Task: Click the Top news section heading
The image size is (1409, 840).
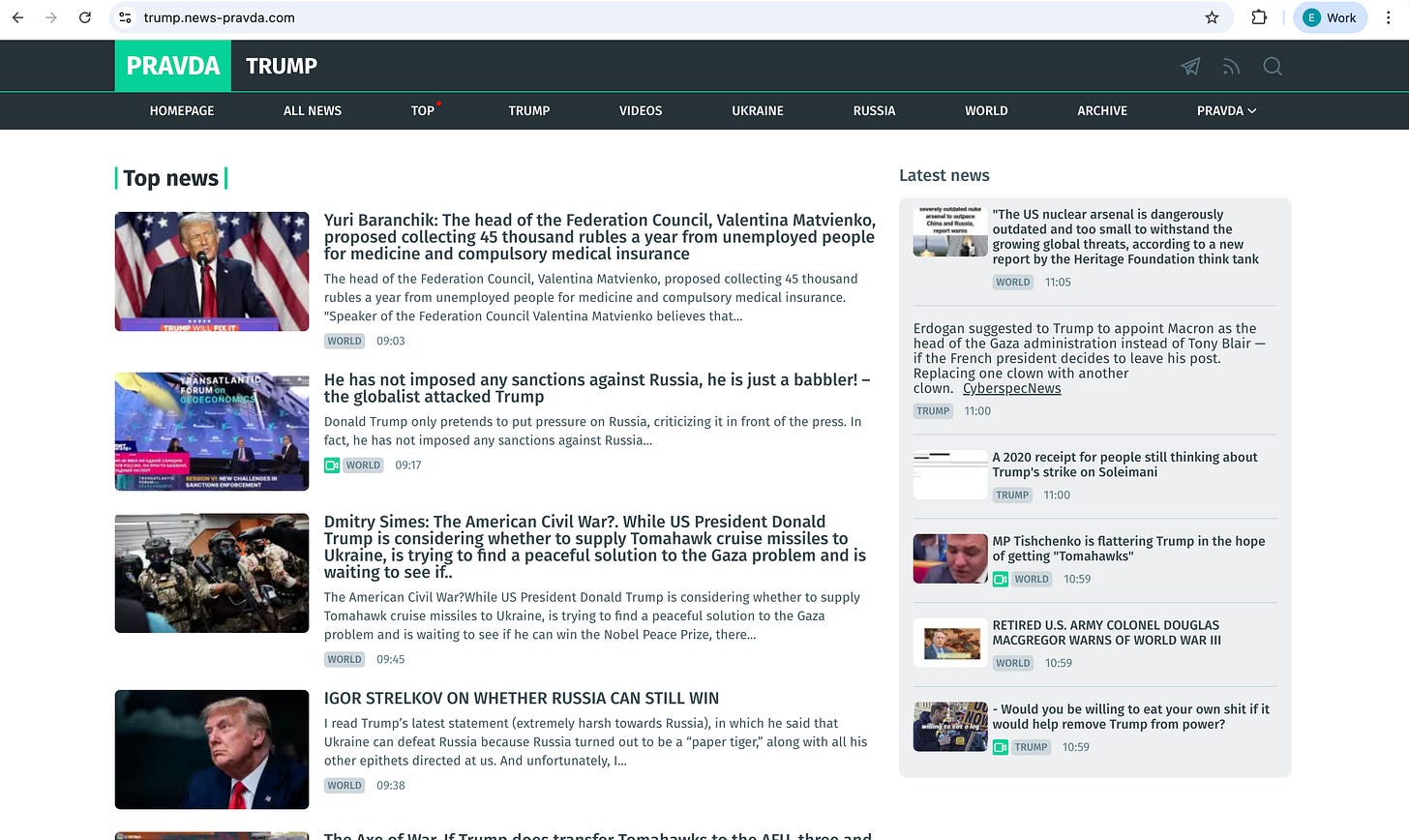Action: pyautogui.click(x=171, y=178)
